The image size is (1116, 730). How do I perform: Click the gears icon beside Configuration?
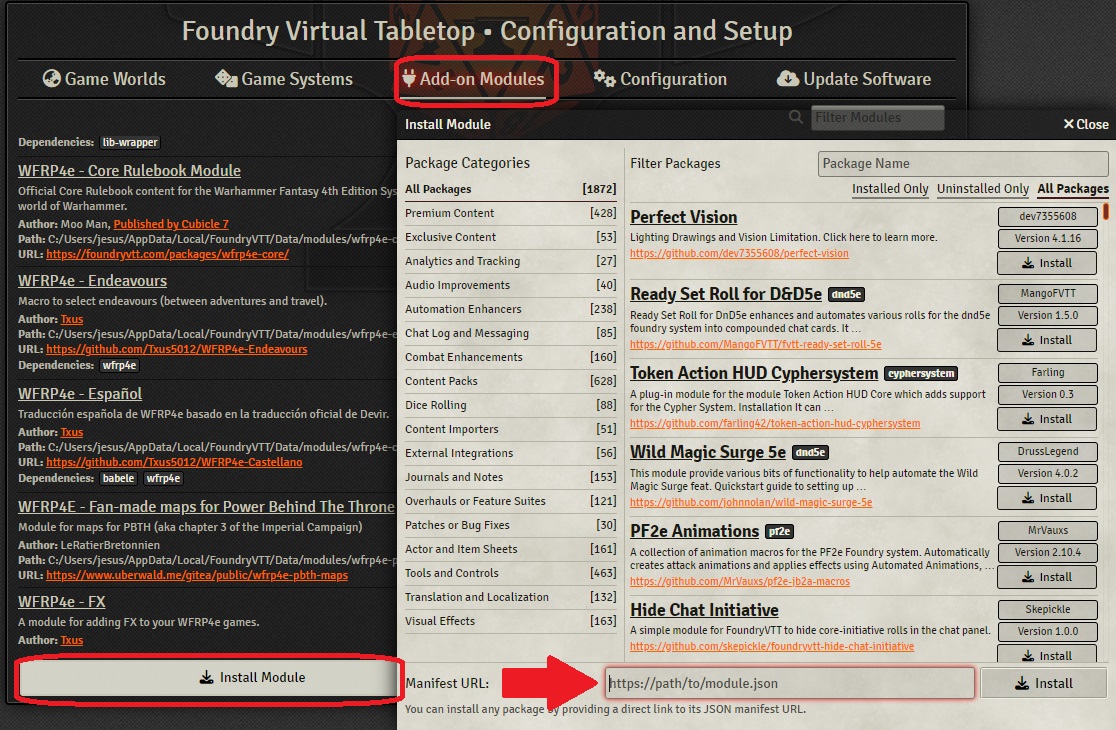[x=604, y=78]
